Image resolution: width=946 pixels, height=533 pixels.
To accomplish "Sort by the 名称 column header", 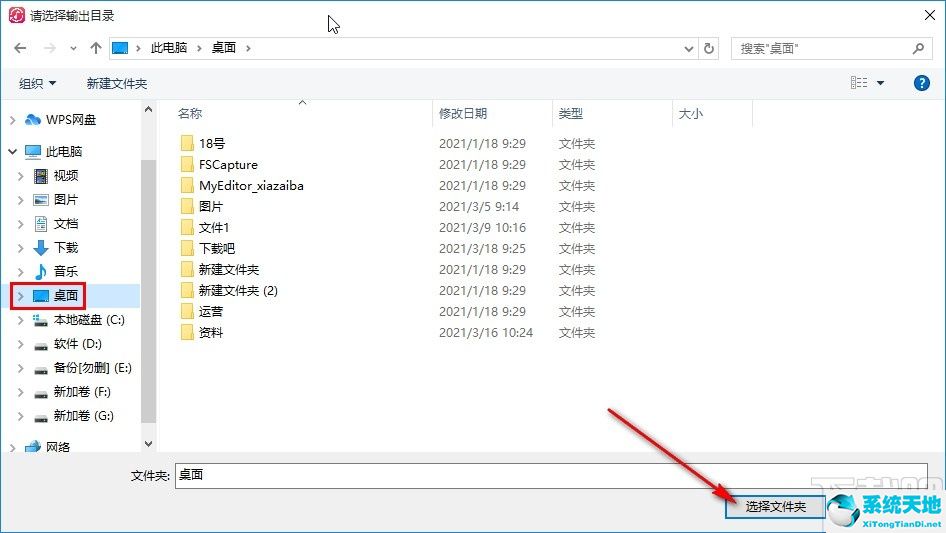I will click(x=189, y=113).
